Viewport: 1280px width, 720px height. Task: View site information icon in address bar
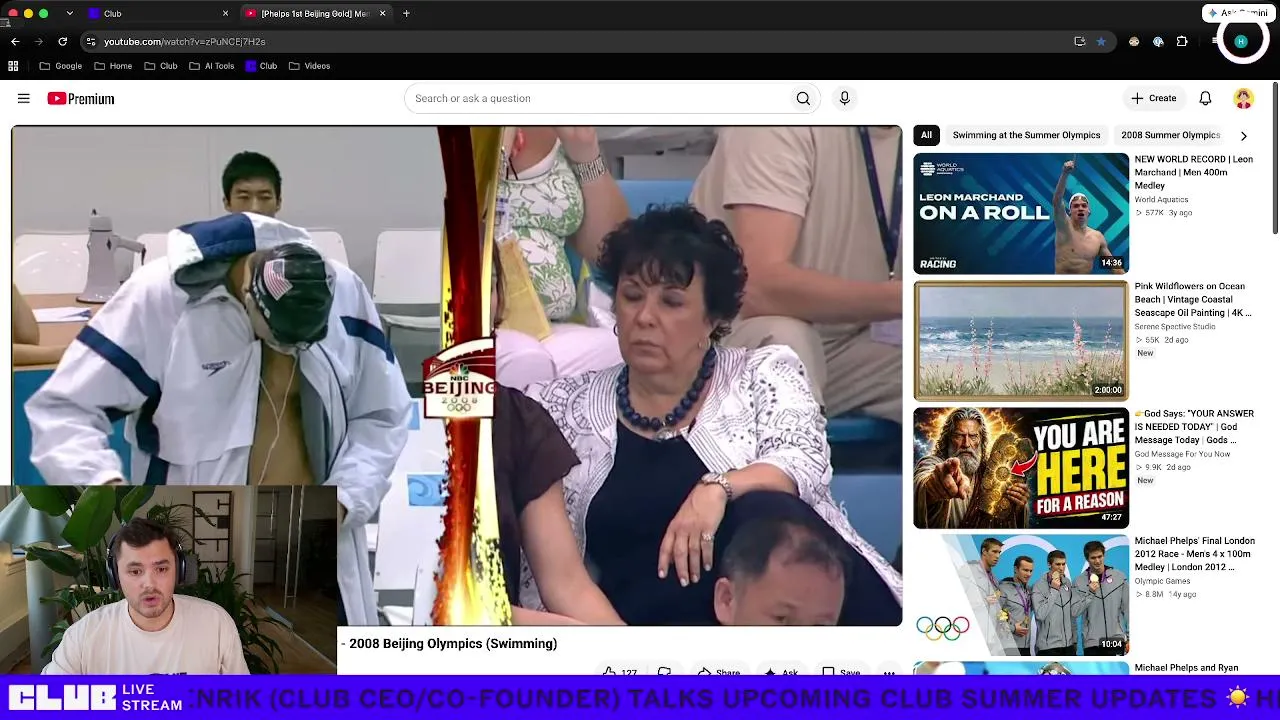[x=91, y=41]
